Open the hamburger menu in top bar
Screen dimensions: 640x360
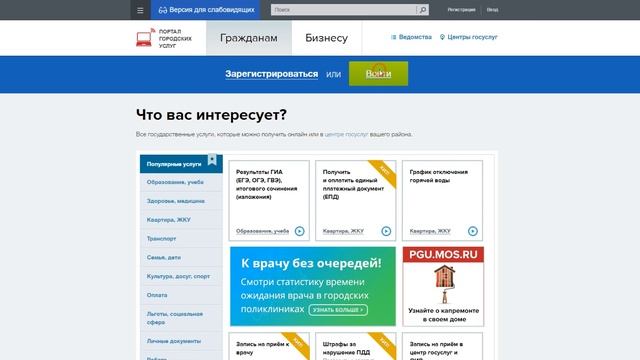(140, 10)
